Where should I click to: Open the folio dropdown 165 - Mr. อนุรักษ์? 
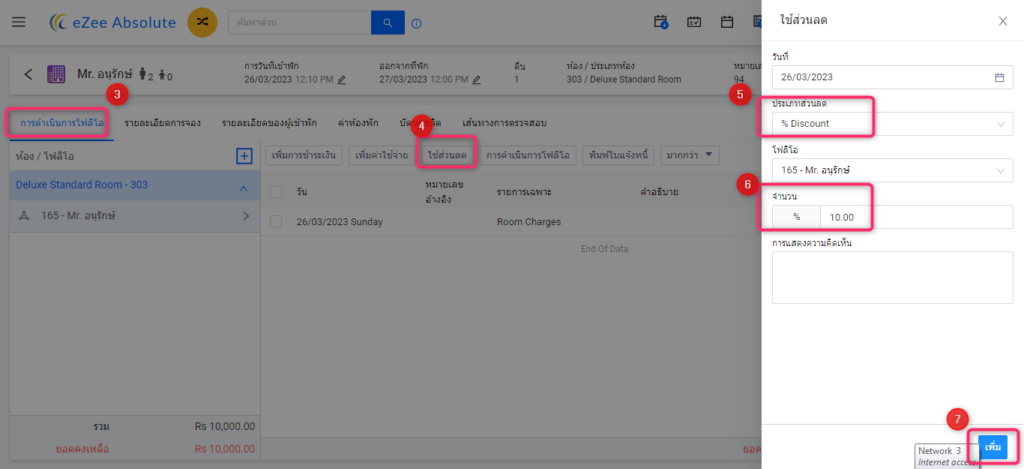892,170
